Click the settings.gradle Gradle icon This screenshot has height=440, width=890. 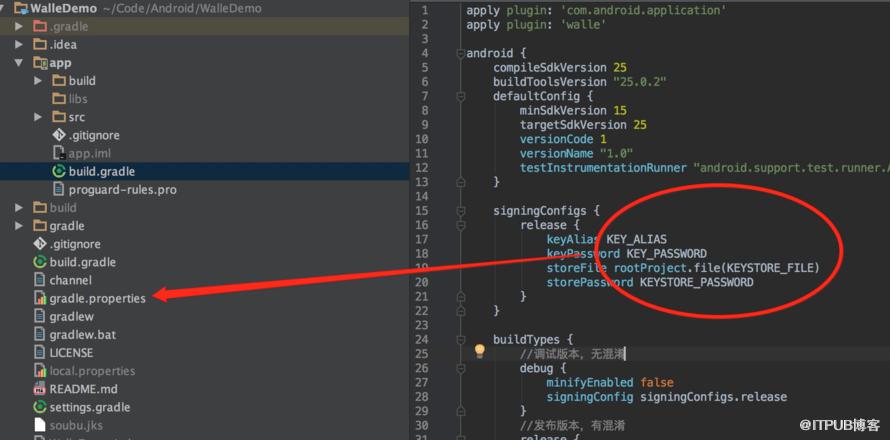[40, 407]
